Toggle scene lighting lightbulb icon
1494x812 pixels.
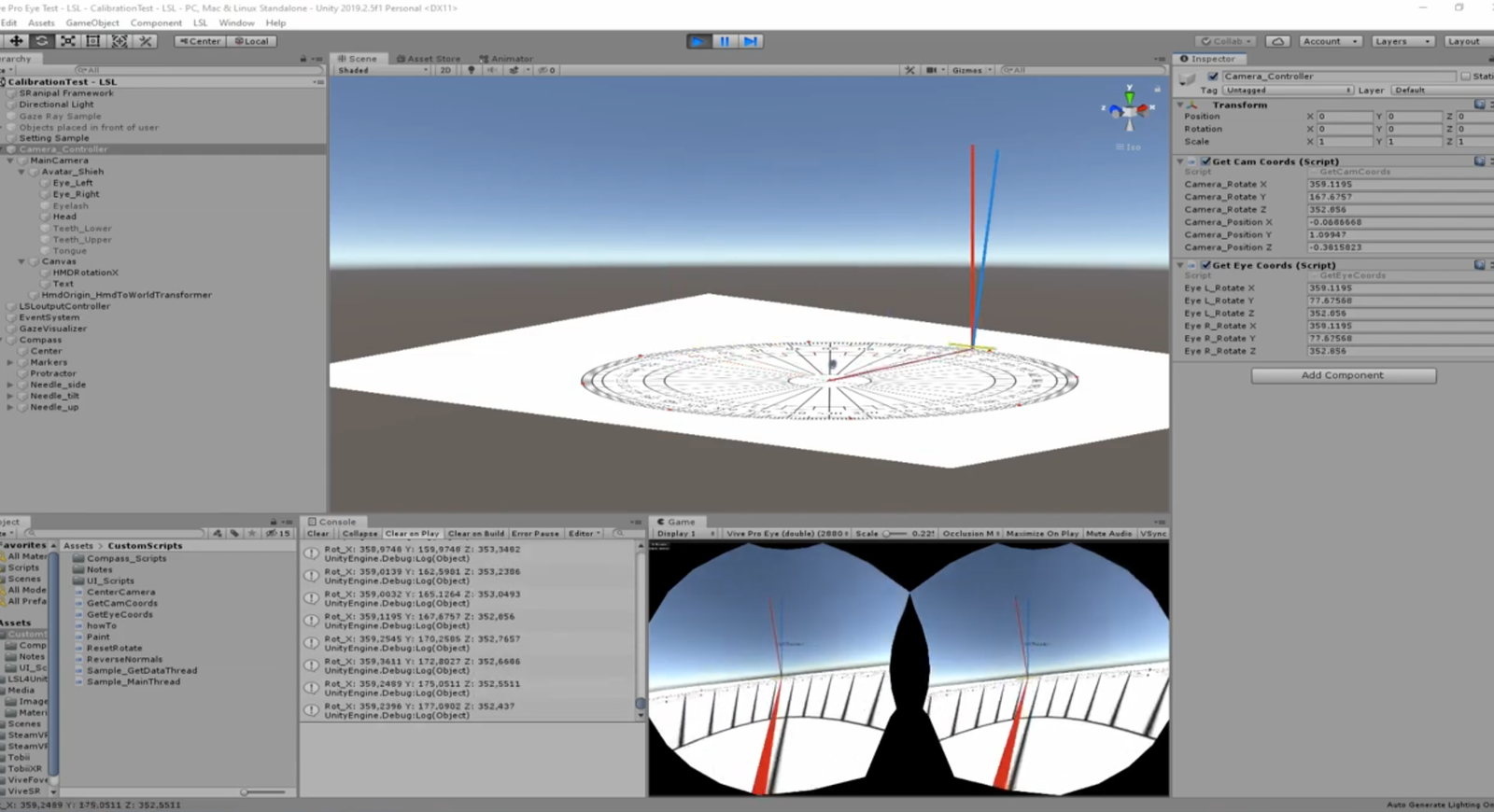(472, 70)
